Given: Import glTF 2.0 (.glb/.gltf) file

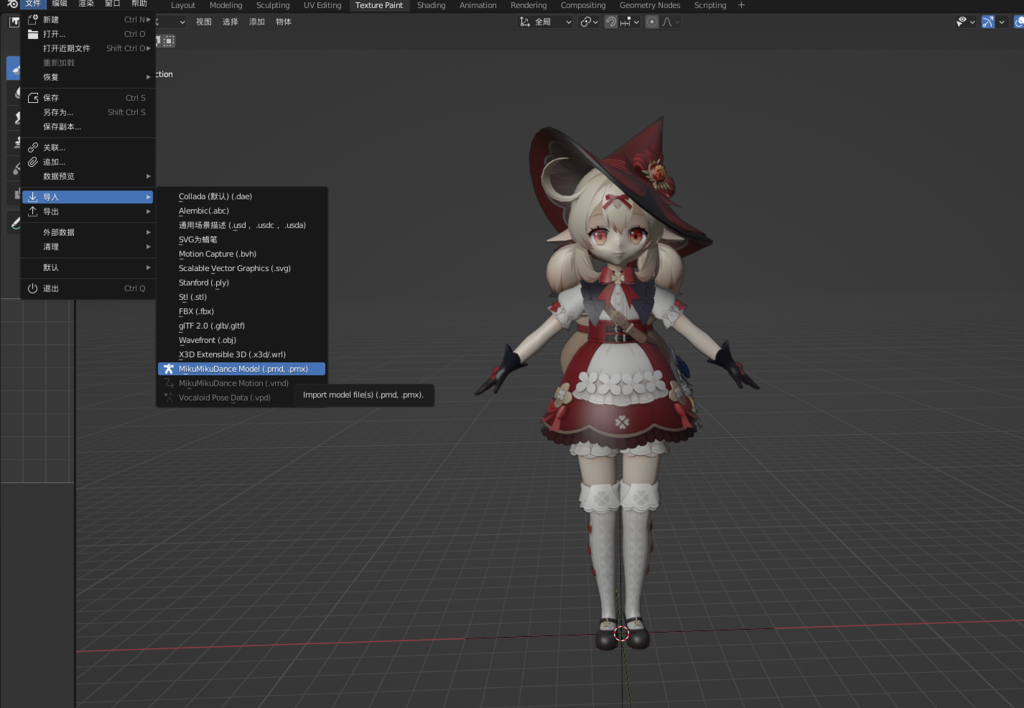Looking at the screenshot, I should click(242, 326).
